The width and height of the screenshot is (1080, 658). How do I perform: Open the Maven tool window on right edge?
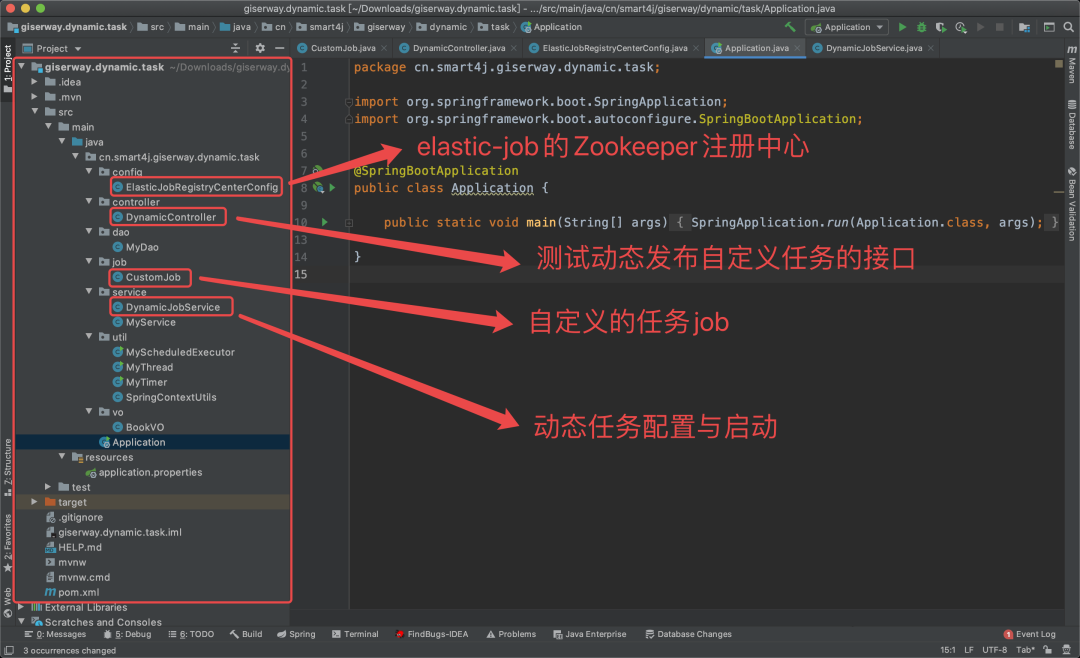pyautogui.click(x=1072, y=64)
